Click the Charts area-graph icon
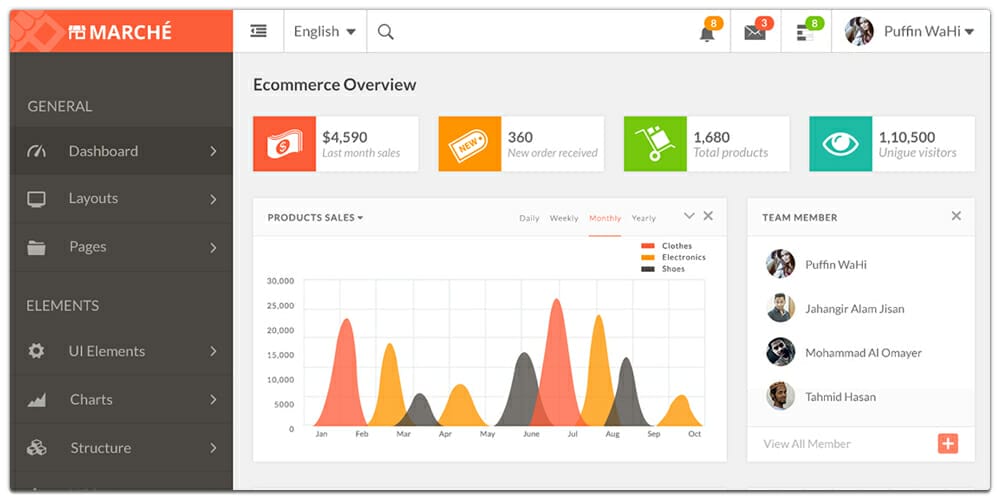Viewport: 1000px width, 500px height. click(36, 400)
